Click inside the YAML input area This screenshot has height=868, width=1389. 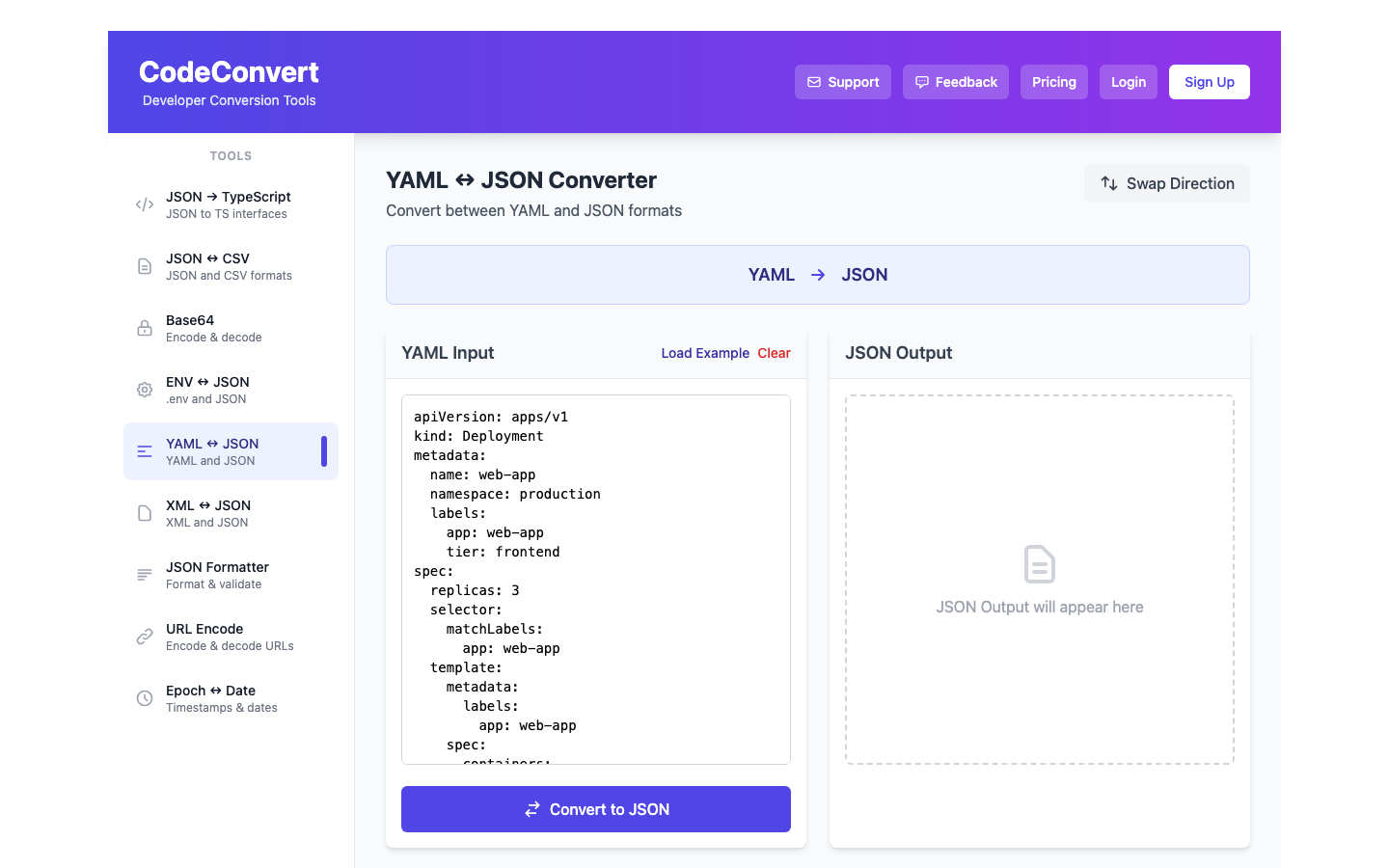[595, 577]
